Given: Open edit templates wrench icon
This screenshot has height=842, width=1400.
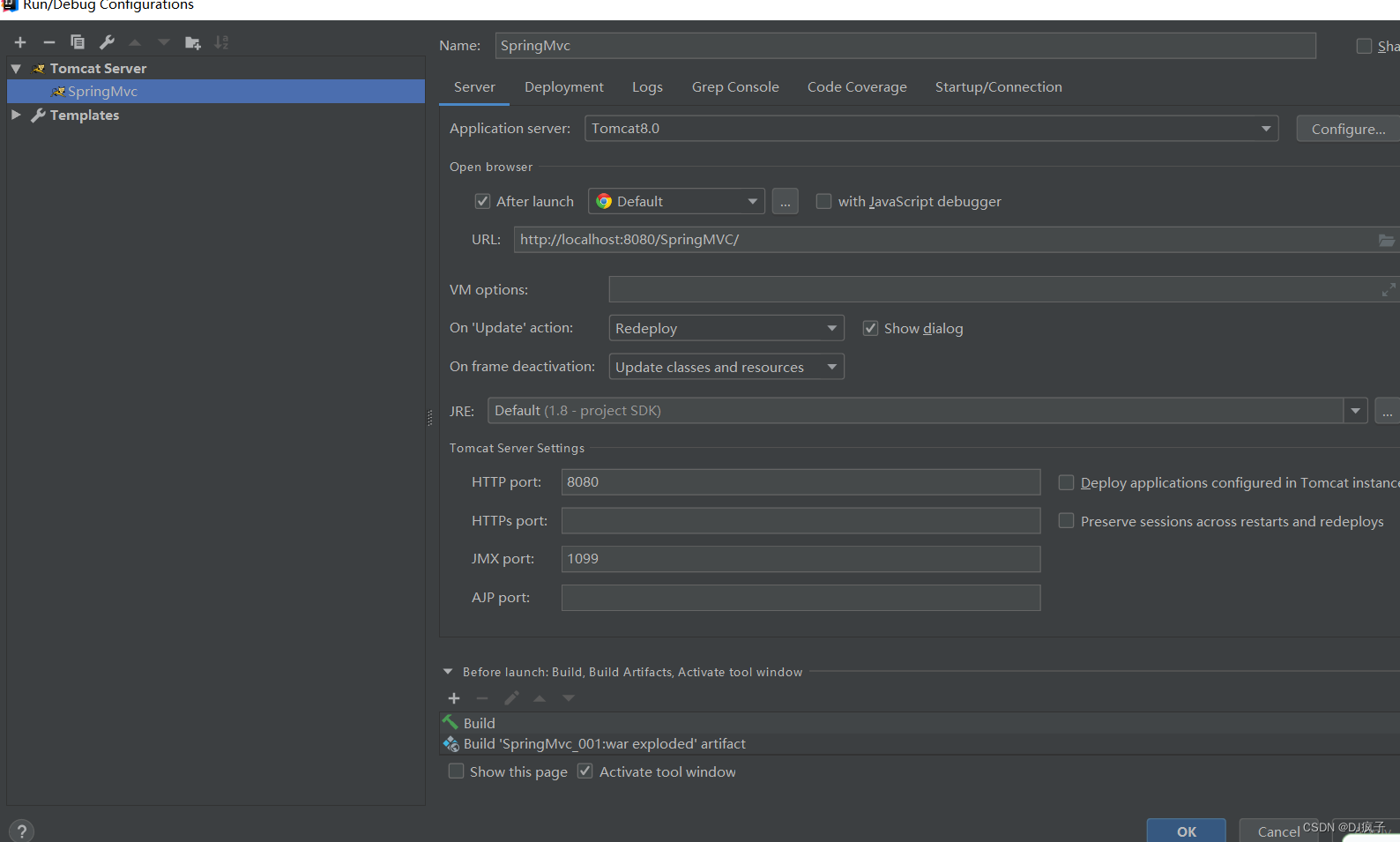Looking at the screenshot, I should click(107, 42).
